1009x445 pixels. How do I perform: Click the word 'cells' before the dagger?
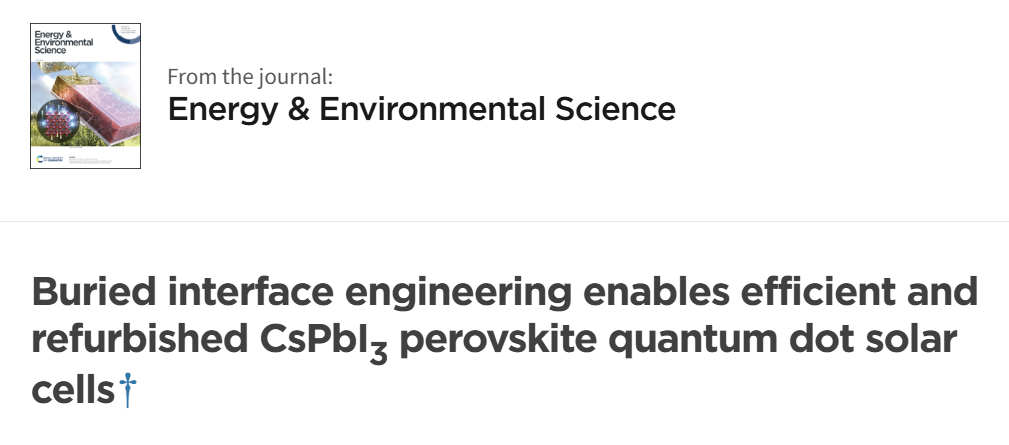click(73, 390)
